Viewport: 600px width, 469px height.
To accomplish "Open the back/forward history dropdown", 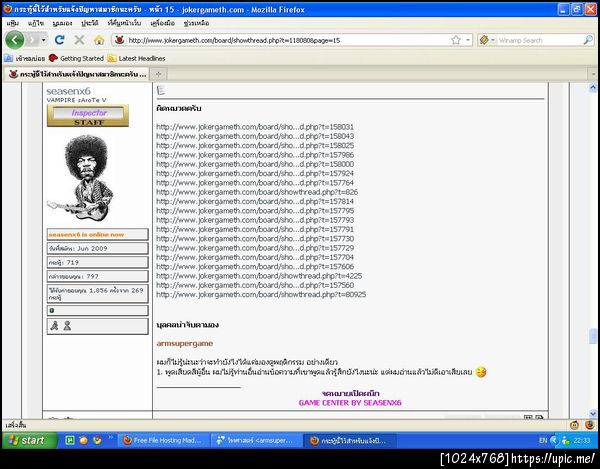I will click(x=44, y=40).
